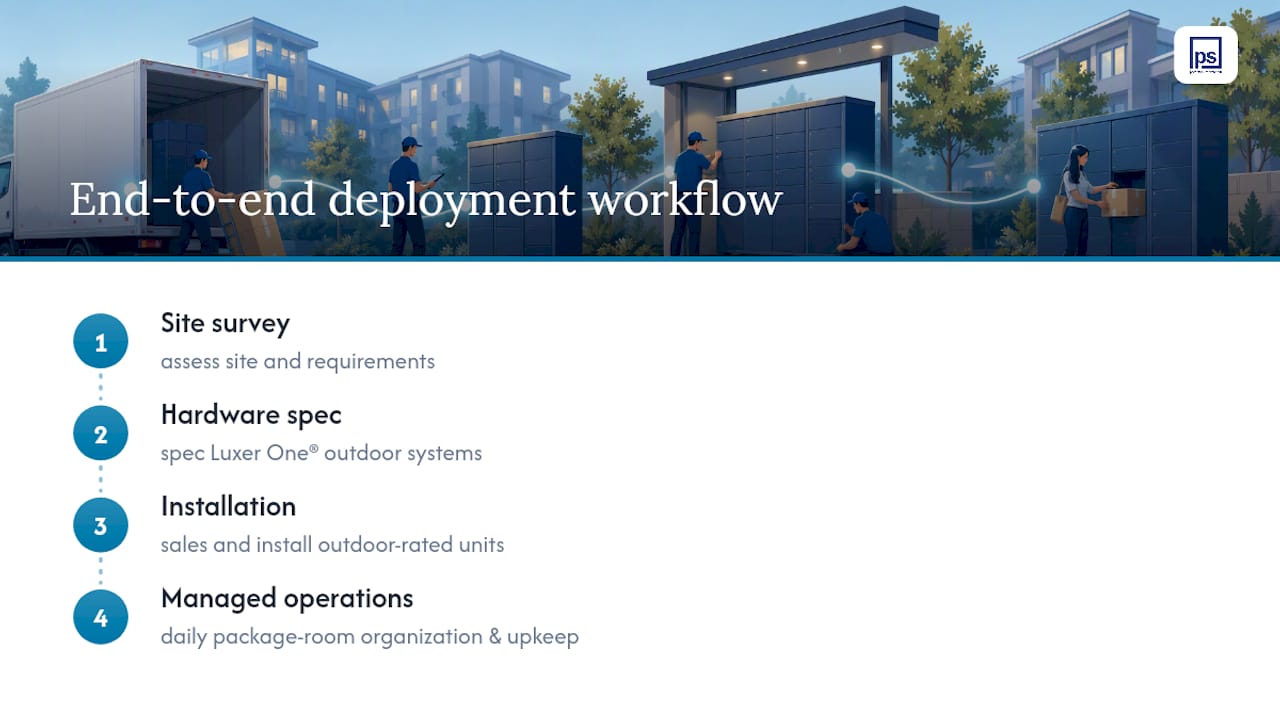Click 'daily package-room organization & upkeep' text

(370, 637)
